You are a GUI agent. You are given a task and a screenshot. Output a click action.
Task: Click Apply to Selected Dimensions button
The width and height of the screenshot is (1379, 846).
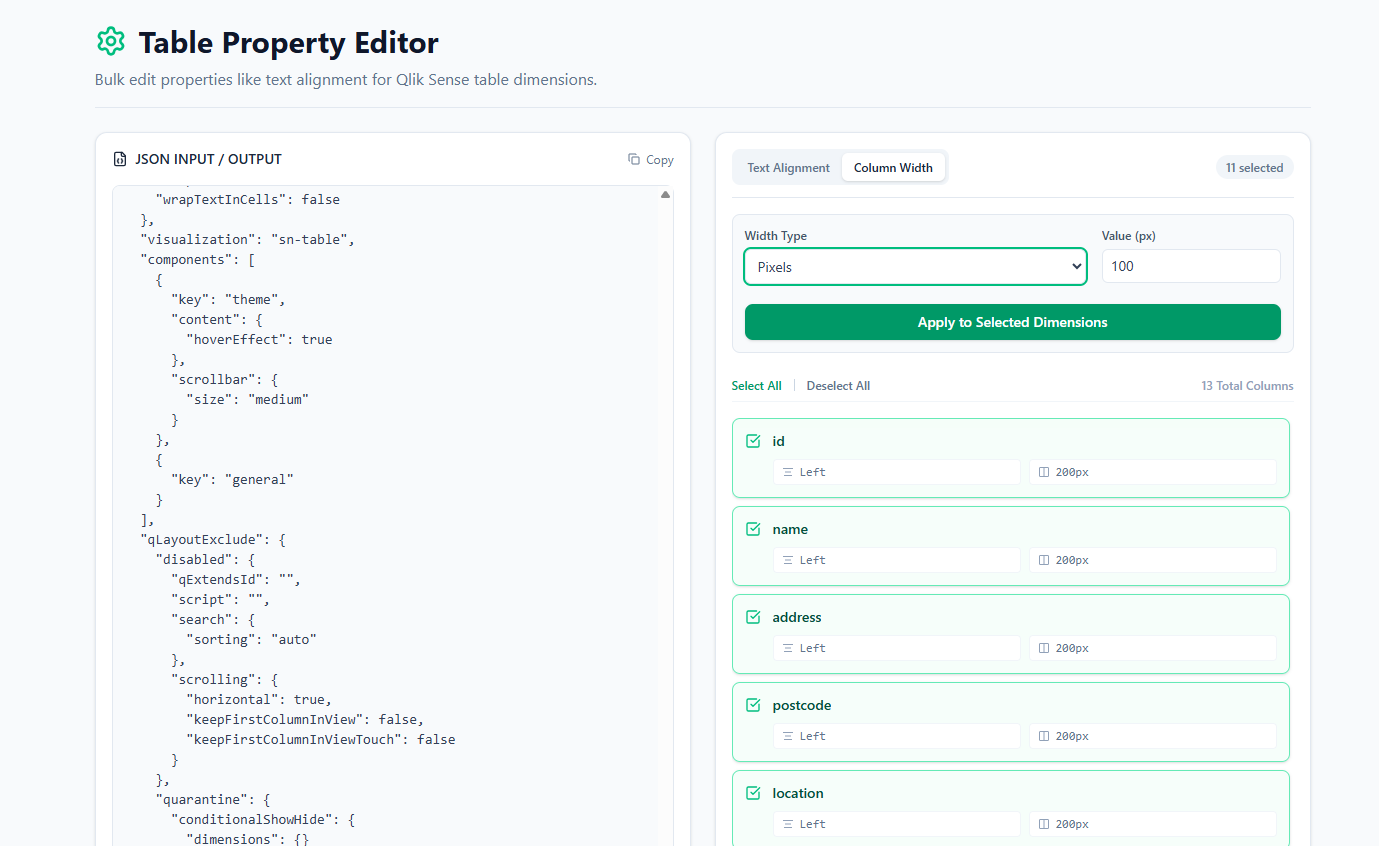pyautogui.click(x=1012, y=322)
